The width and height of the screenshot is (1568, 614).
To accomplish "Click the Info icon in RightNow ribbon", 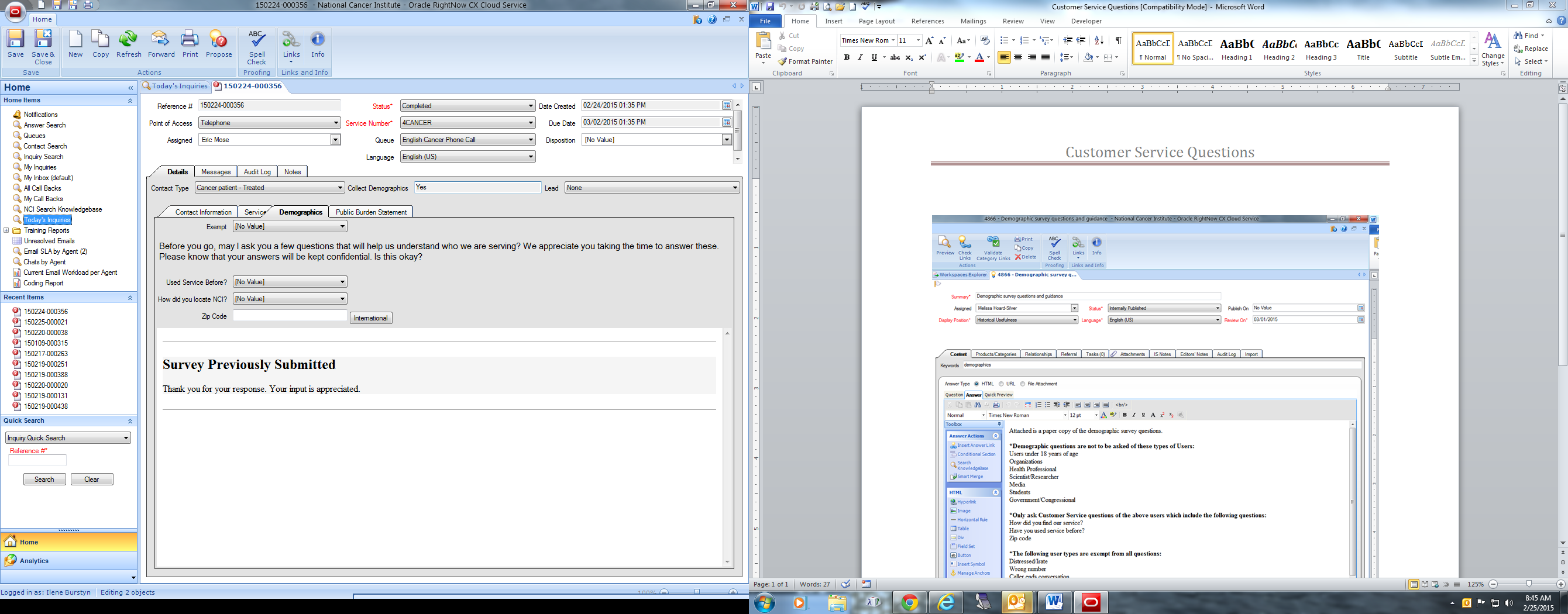I will 318,44.
